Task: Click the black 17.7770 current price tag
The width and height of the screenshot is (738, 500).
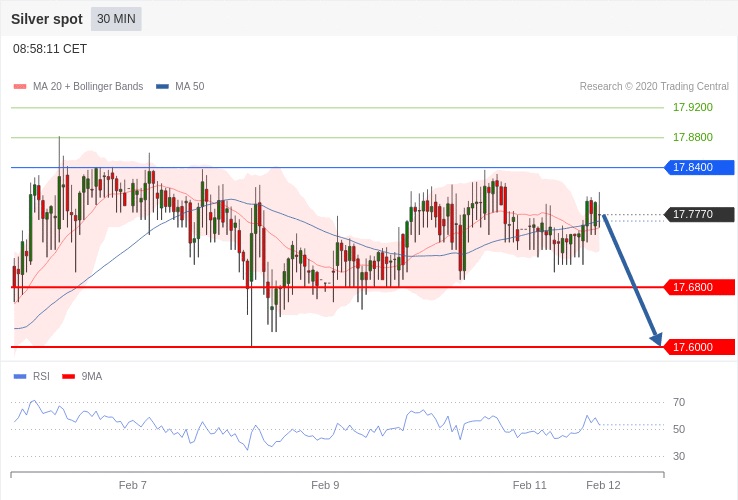Action: [699, 215]
